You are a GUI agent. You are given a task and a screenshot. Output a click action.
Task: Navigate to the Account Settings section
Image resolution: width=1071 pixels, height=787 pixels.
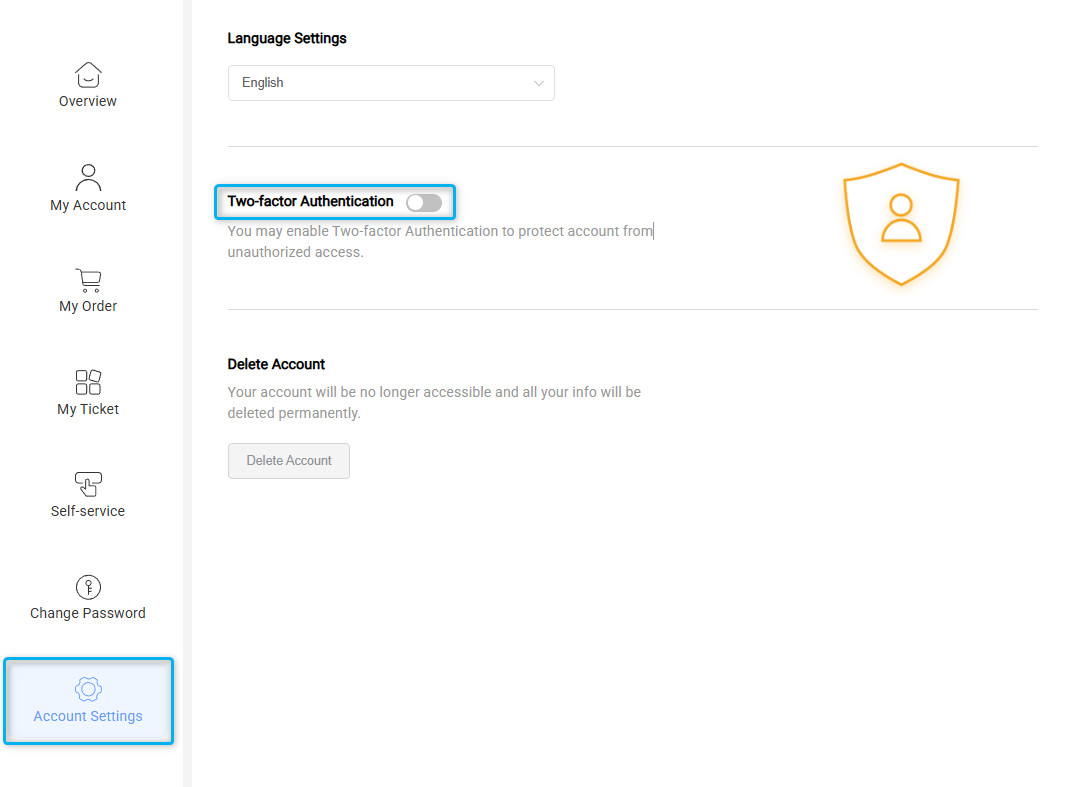tap(88, 701)
